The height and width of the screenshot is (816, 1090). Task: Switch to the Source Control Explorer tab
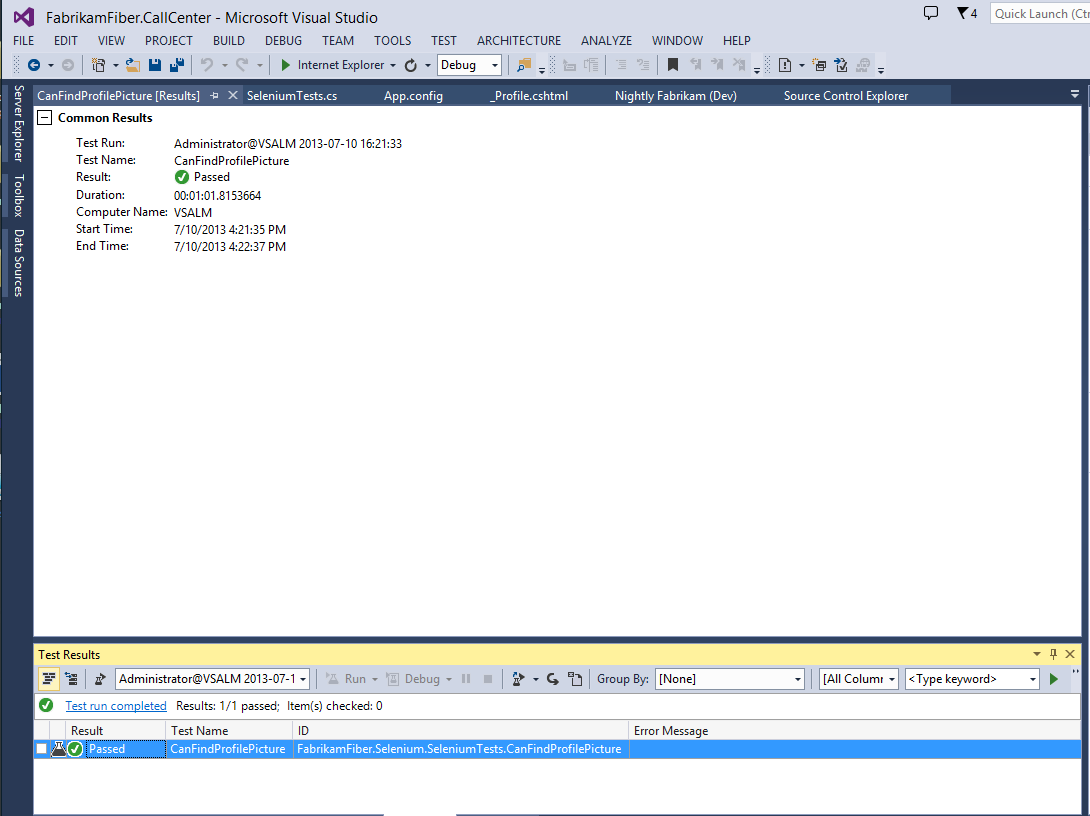[846, 96]
